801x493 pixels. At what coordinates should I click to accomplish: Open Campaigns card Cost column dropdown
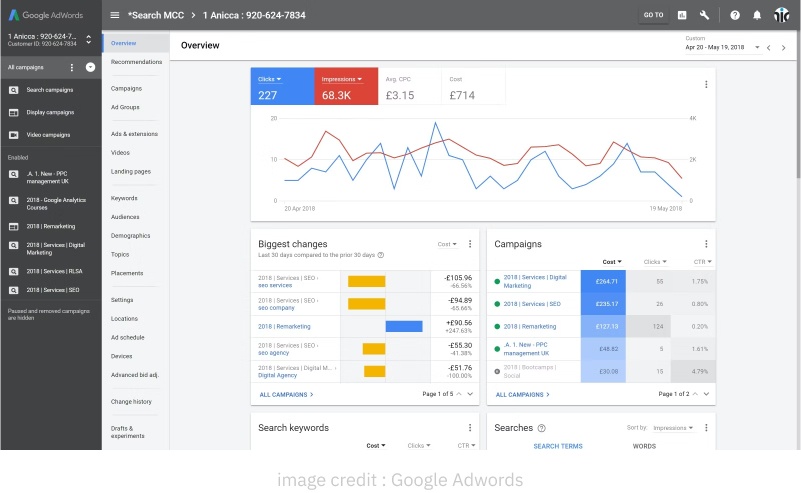(x=612, y=262)
